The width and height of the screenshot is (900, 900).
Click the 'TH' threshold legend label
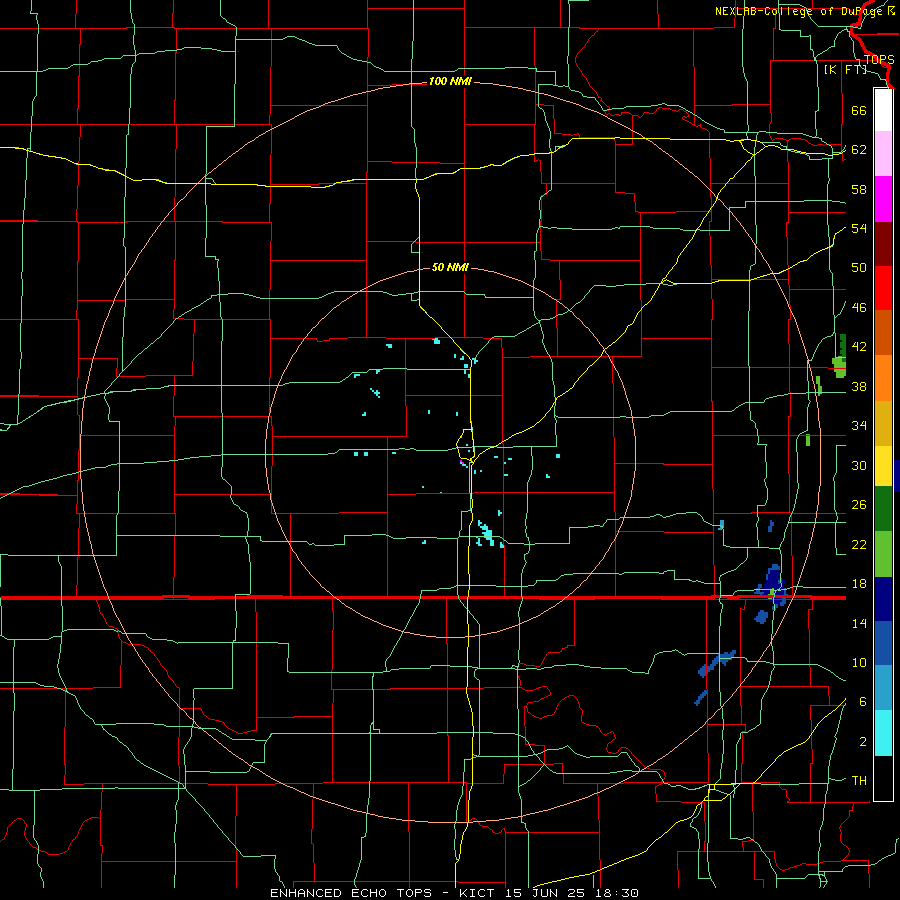click(x=859, y=781)
